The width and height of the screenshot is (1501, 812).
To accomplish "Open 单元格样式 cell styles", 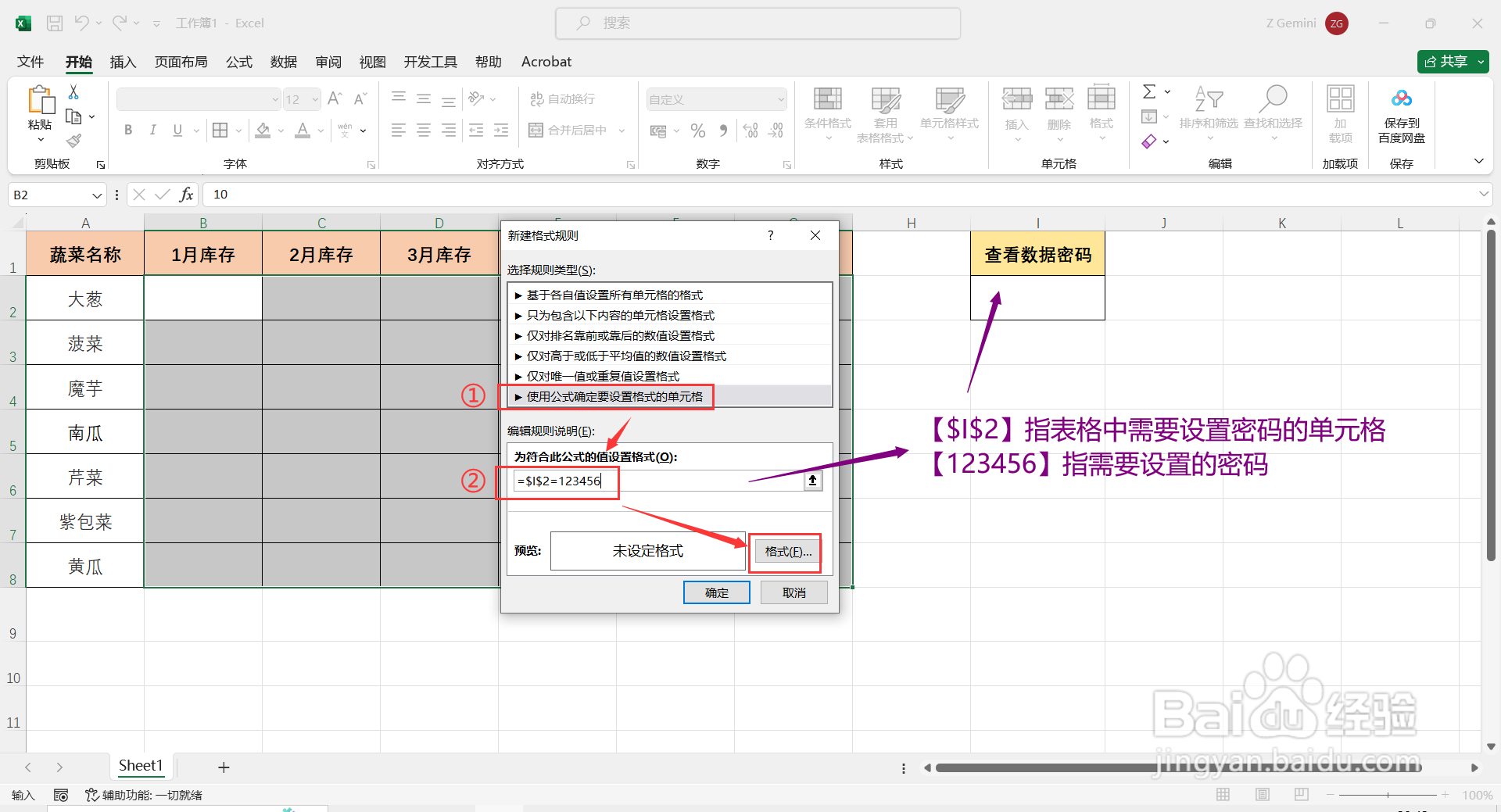I will [x=950, y=114].
